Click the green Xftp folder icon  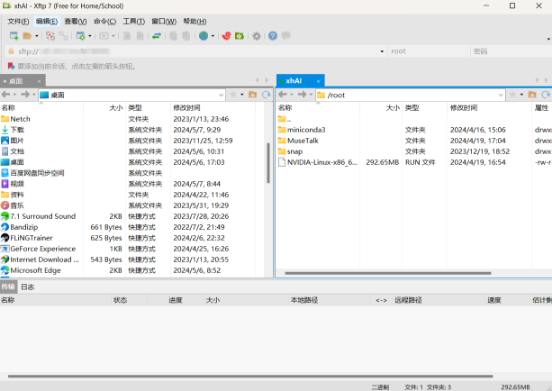tap(239, 36)
